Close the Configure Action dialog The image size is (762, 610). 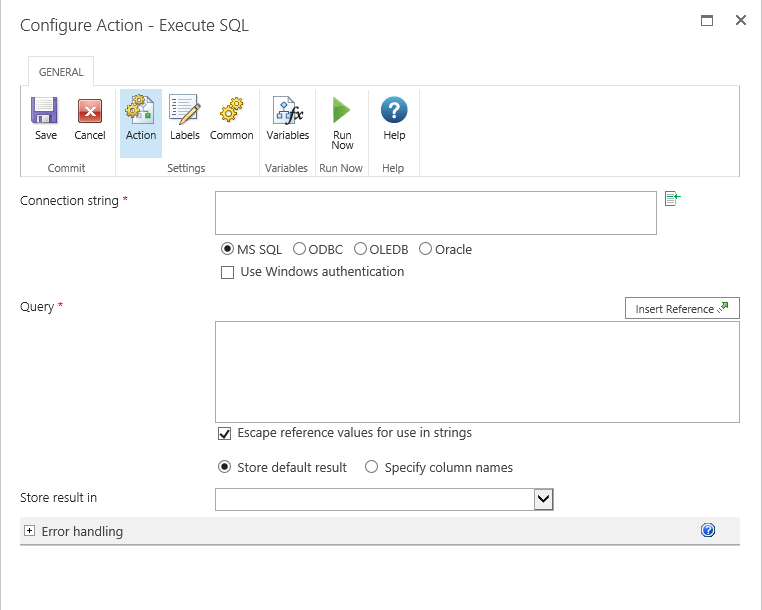coord(741,20)
